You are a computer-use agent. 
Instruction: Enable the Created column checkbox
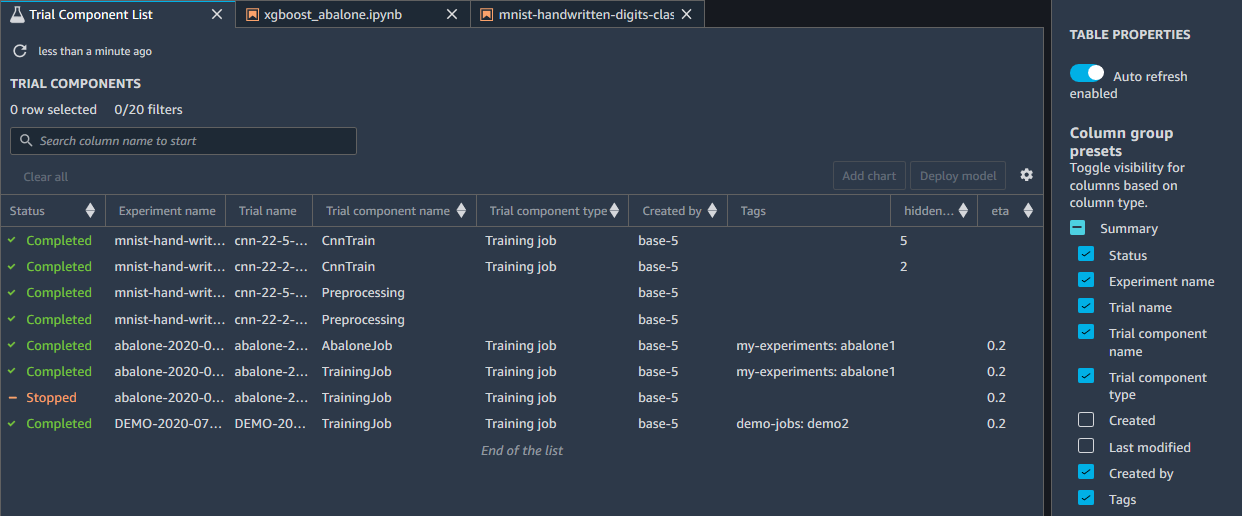click(x=1086, y=420)
